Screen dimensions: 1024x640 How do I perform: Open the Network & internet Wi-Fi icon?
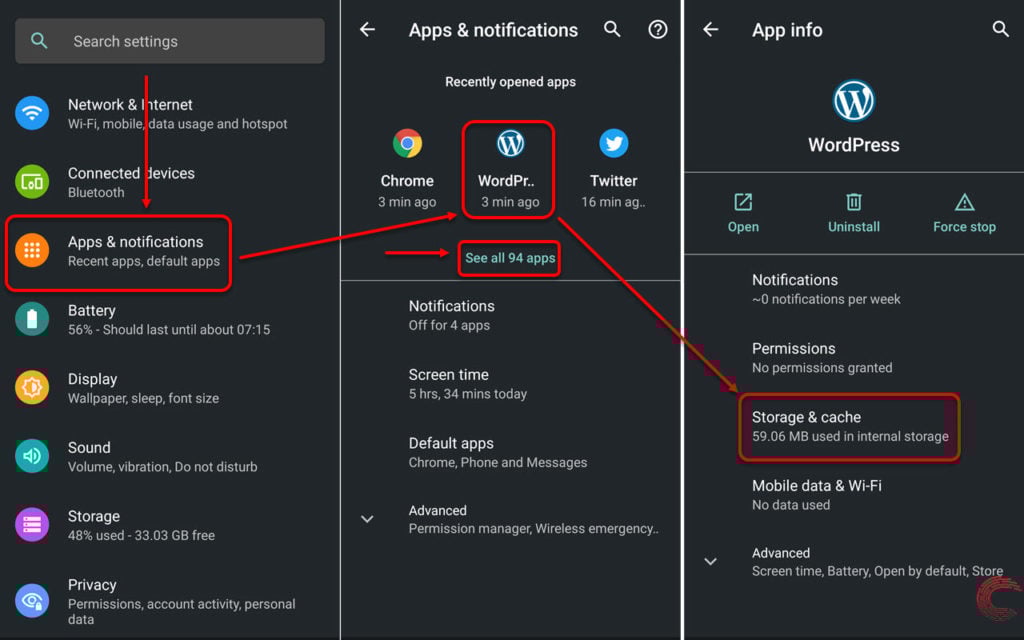tap(32, 113)
